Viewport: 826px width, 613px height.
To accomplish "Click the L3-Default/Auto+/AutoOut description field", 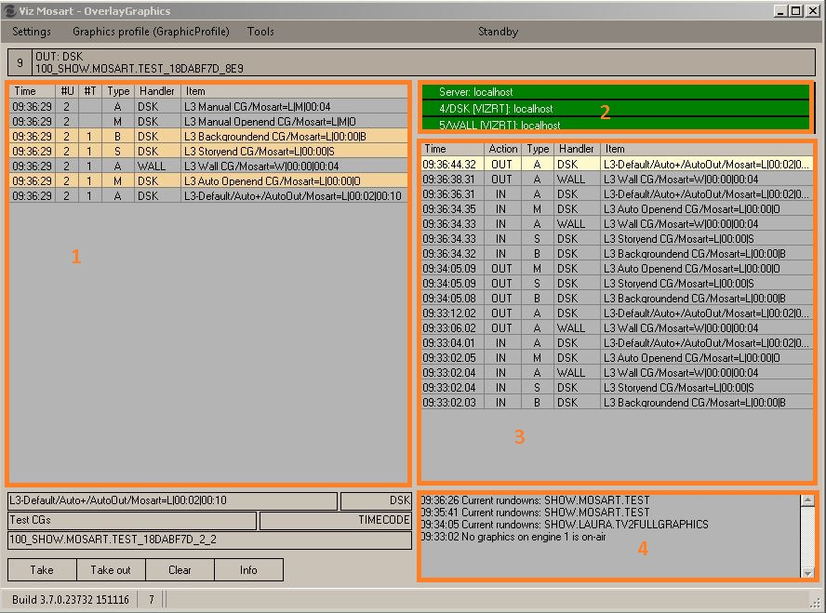I will pos(172,500).
